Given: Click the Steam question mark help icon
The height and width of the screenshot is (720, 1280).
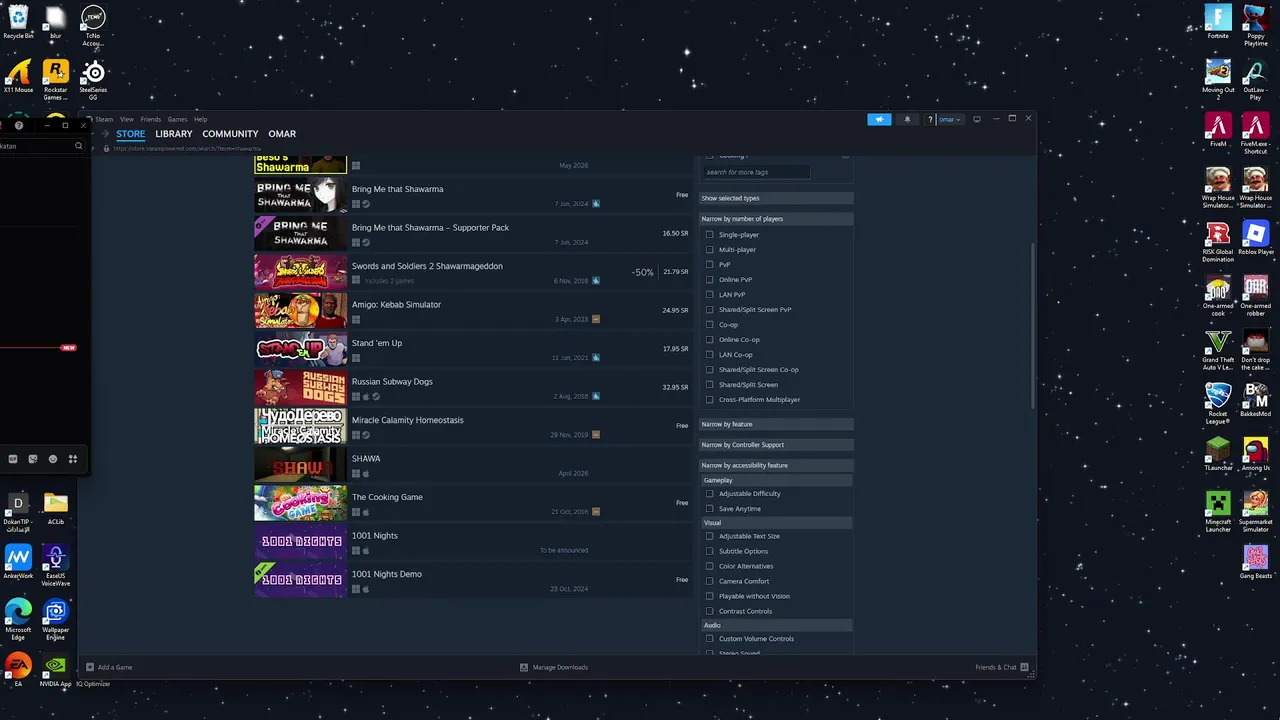Looking at the screenshot, I should [x=930, y=119].
